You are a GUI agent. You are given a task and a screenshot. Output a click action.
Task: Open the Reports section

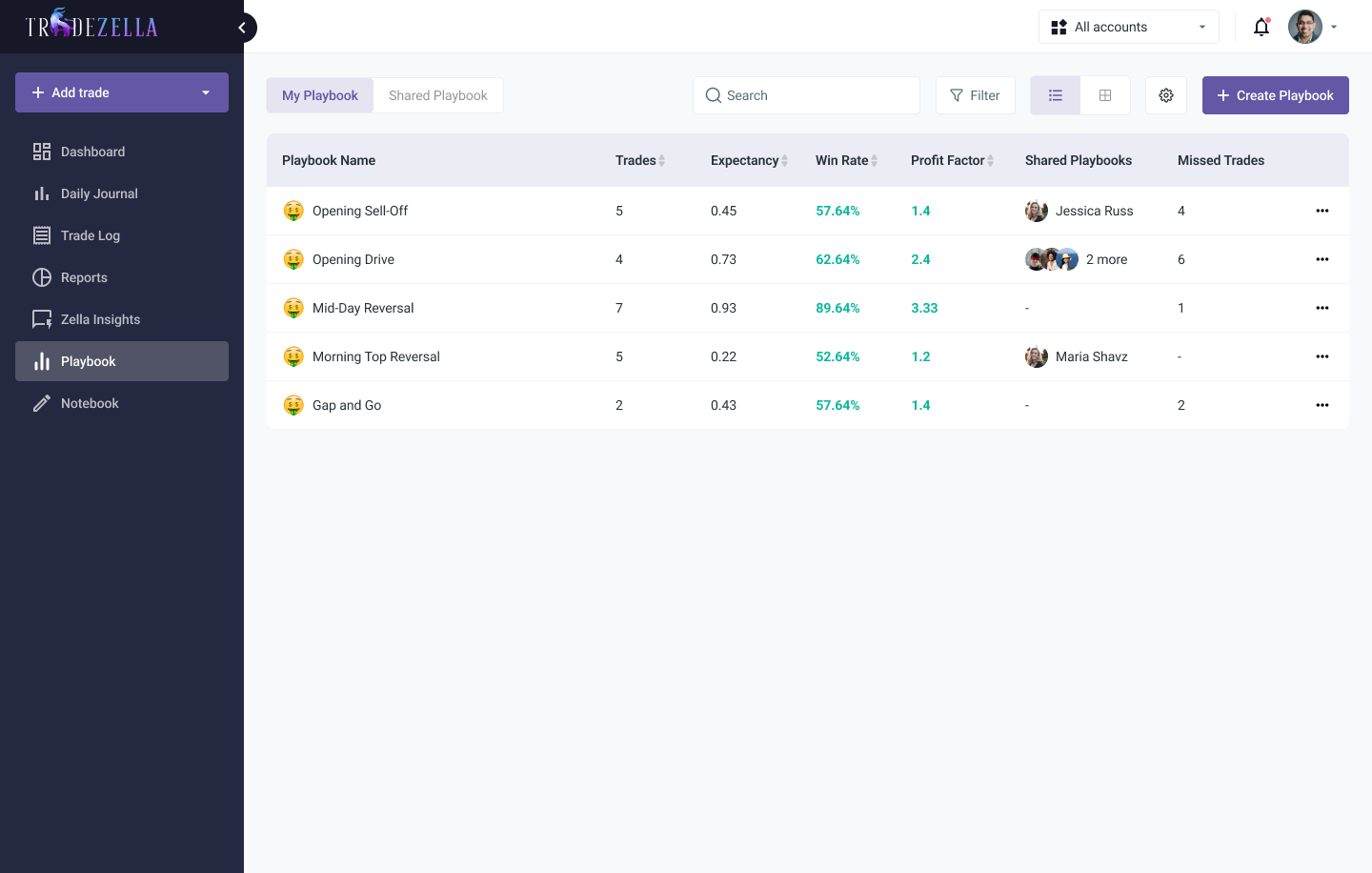coord(84,276)
